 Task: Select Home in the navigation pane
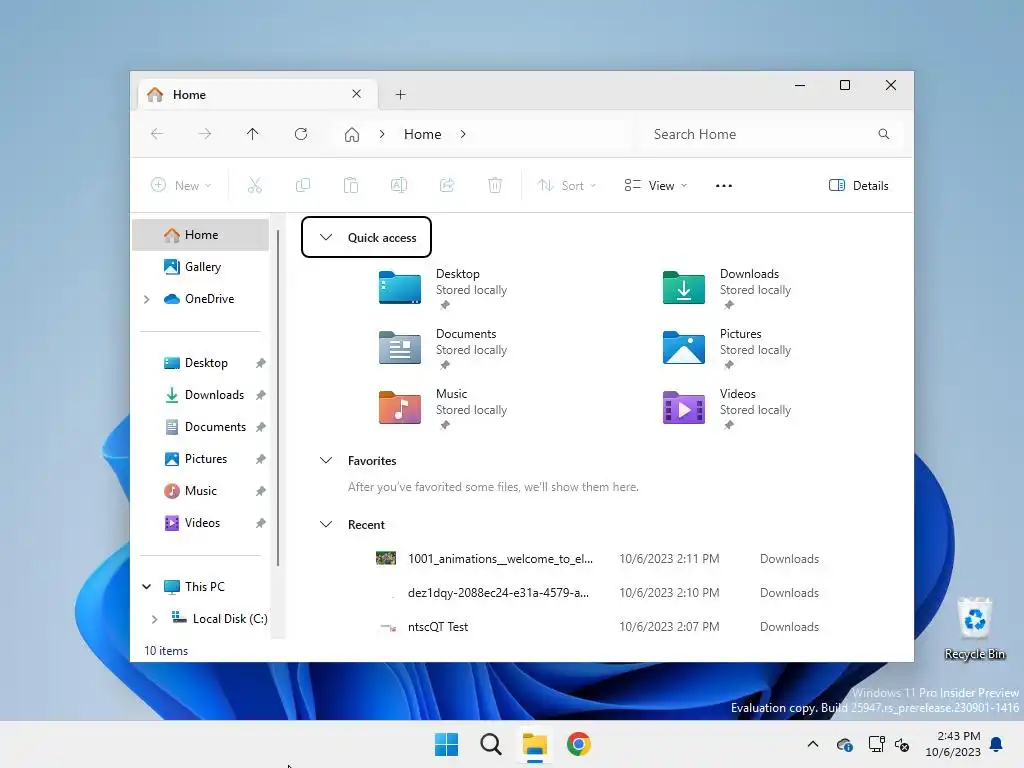pos(200,235)
